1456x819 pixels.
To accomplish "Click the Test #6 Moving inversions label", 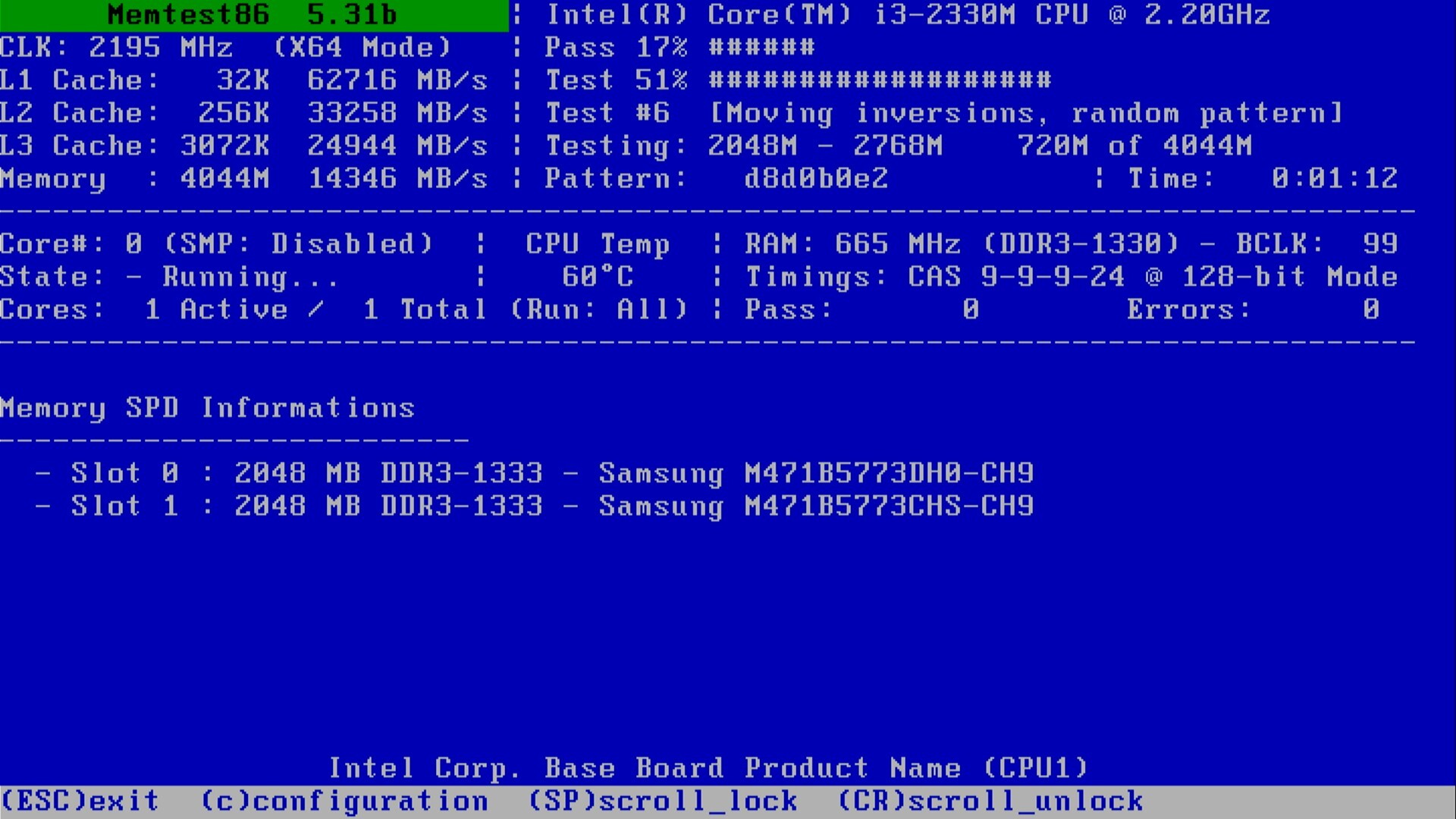I will 943,114.
